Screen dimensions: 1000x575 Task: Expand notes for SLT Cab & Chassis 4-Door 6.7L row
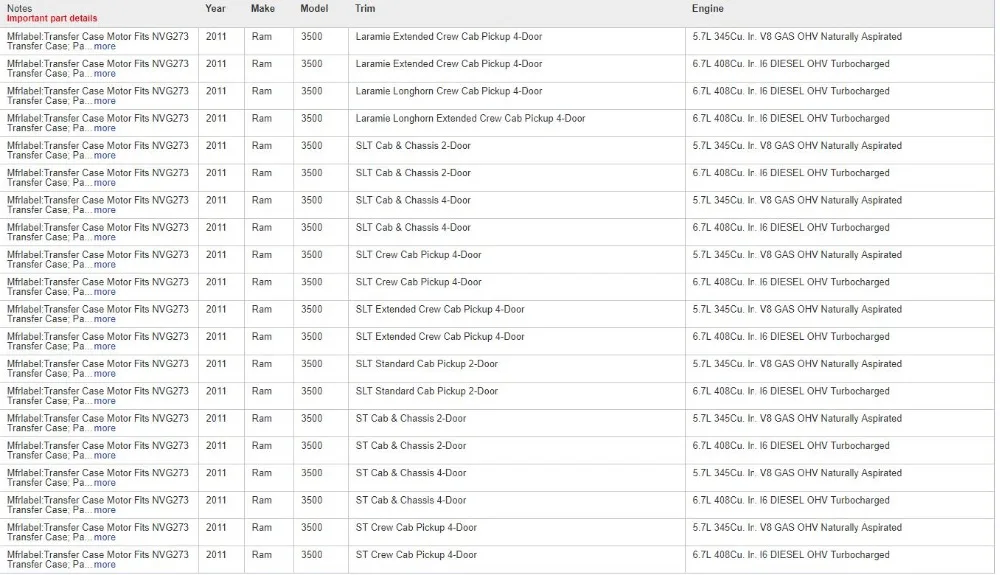pos(105,237)
